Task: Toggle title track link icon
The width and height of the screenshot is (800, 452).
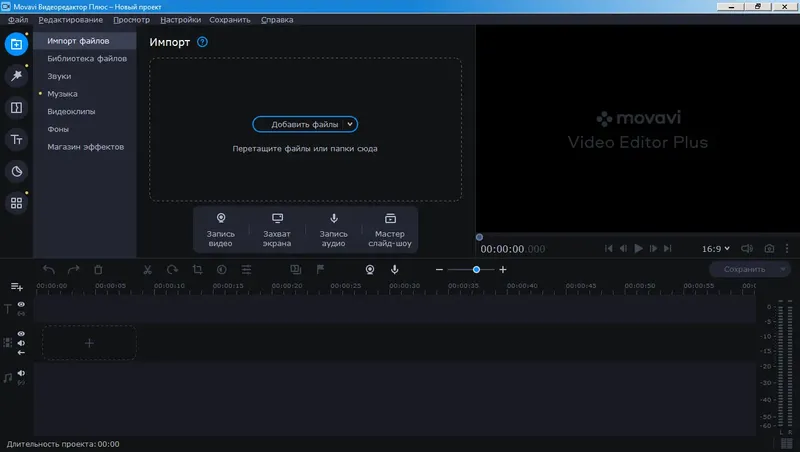Action: point(21,313)
